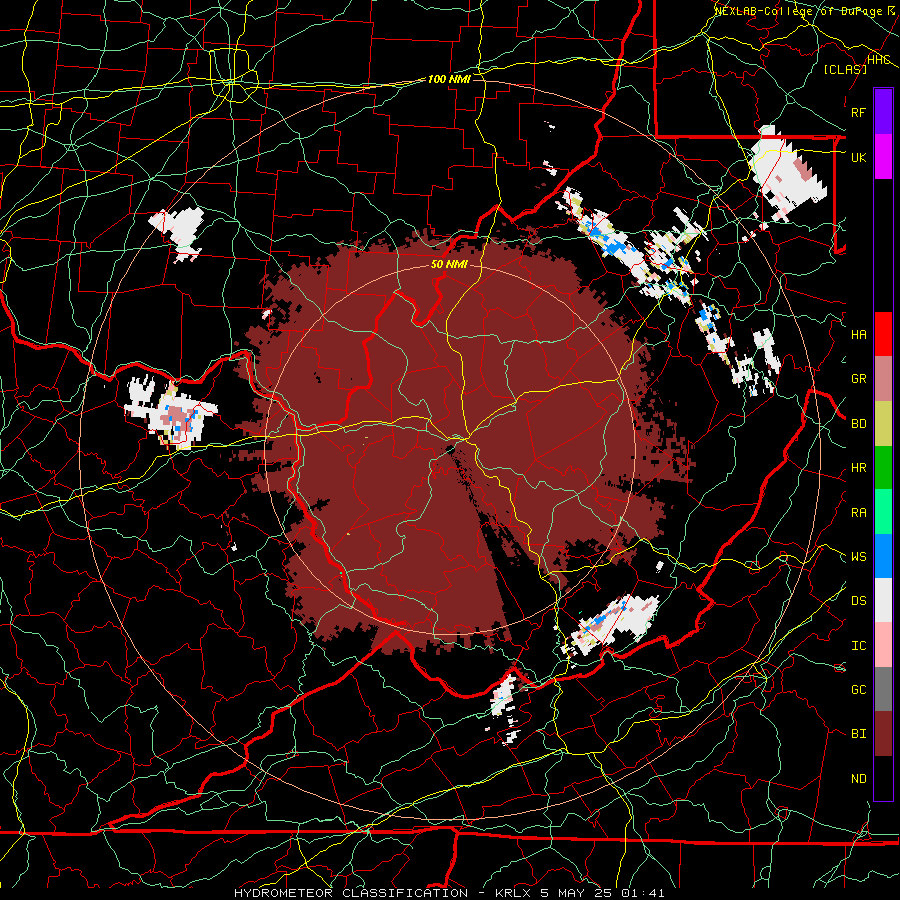Click the HHC product label

coord(879,59)
